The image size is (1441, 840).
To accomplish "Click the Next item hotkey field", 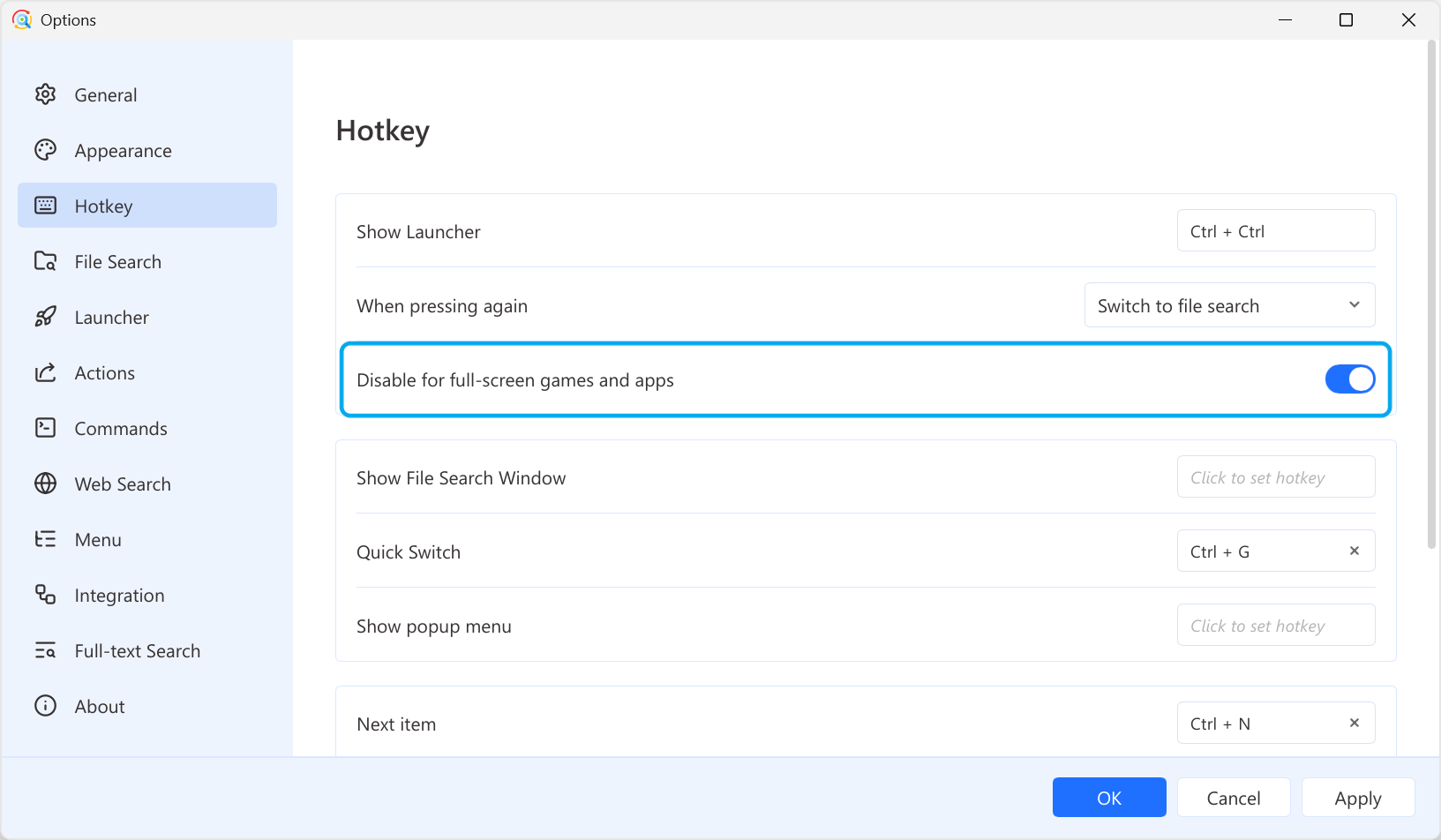I will point(1276,723).
